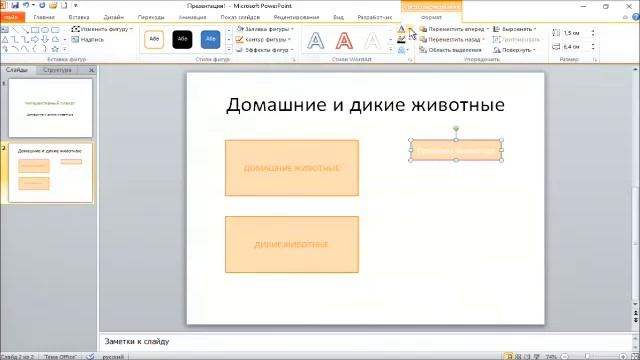Screen dimensions: 640x360
Task: Click the New document icon in quick access toolbar
Action: (64, 5)
